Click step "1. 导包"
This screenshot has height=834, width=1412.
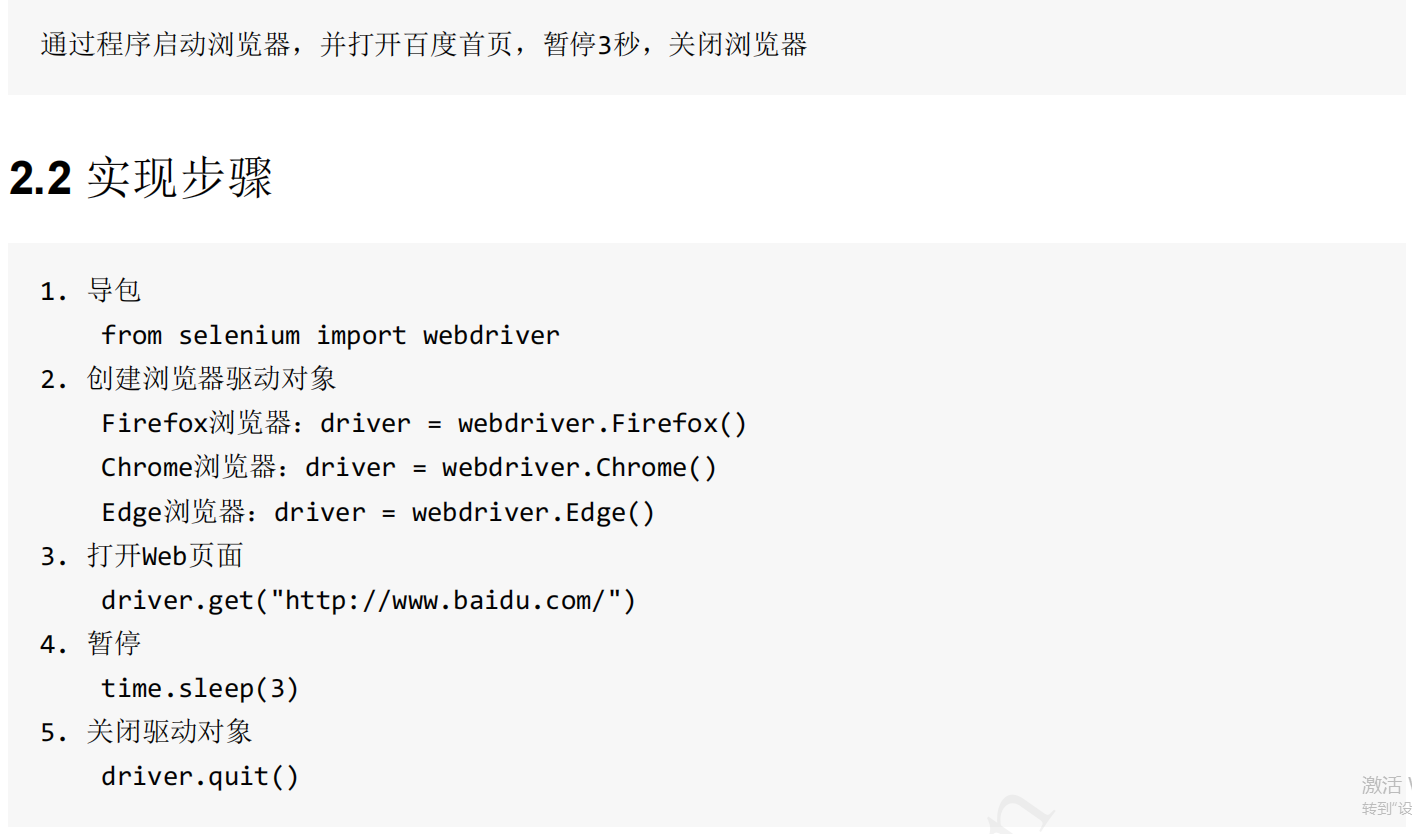pyautogui.click(x=91, y=291)
